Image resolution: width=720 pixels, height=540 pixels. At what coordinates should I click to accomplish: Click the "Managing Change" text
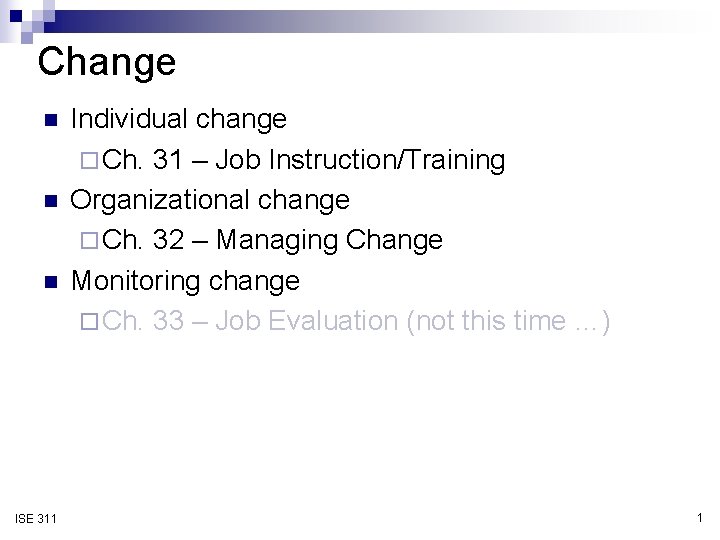tap(329, 240)
